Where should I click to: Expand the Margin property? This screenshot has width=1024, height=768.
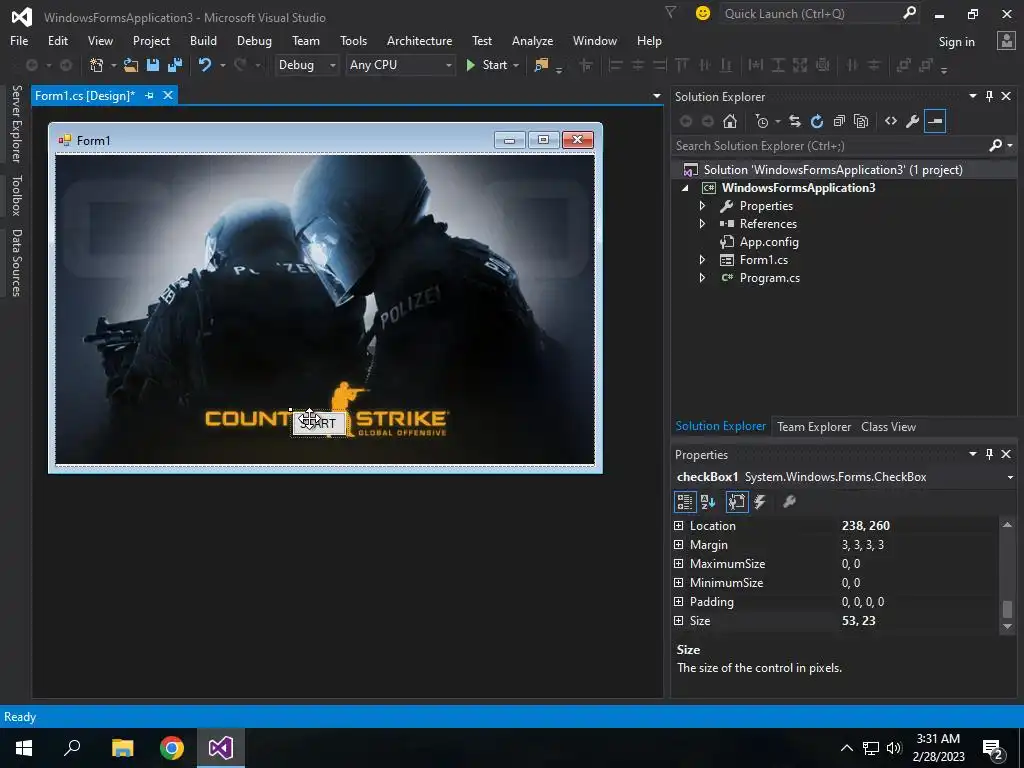679,545
